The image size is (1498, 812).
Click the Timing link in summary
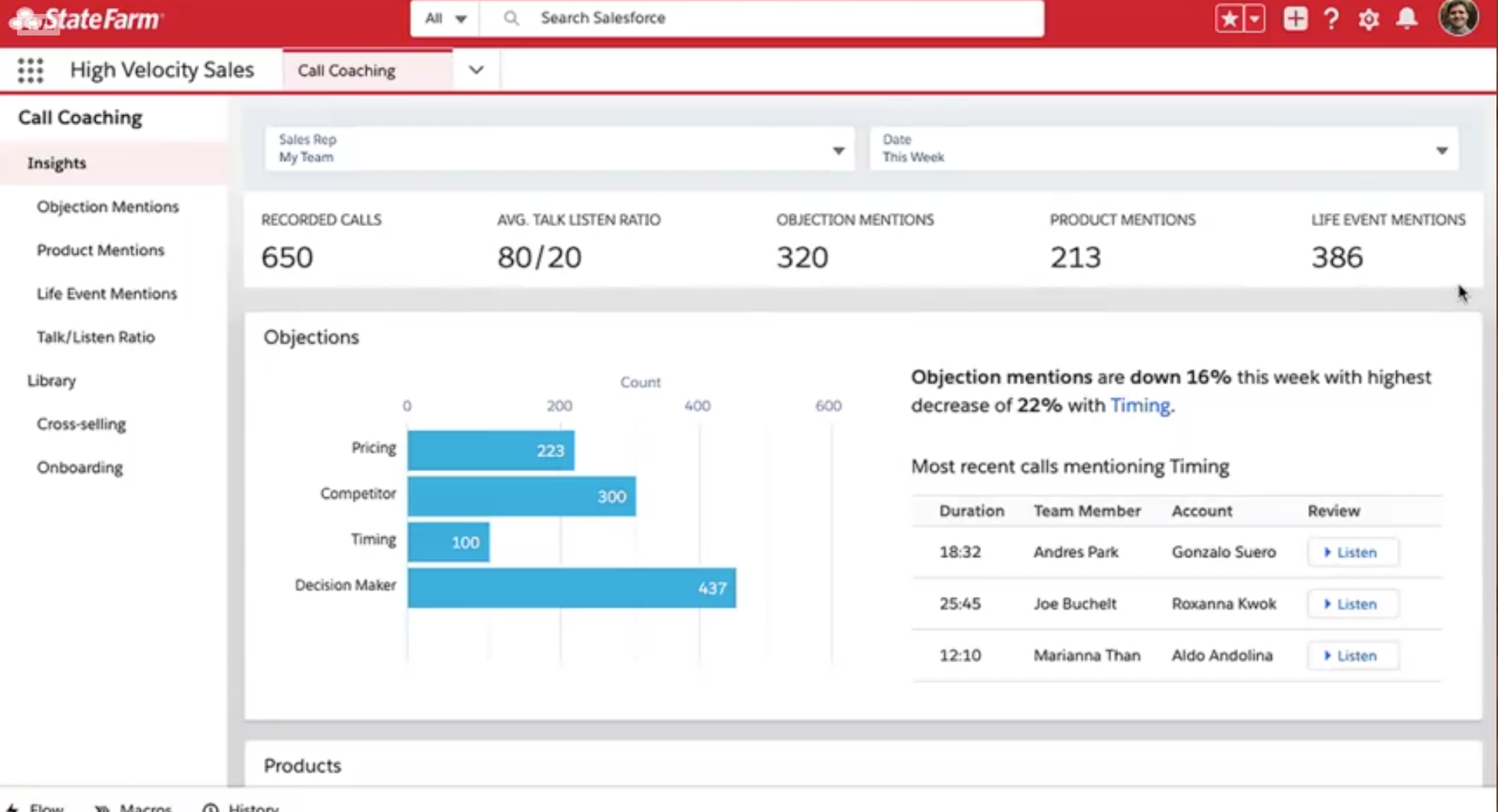point(1140,405)
